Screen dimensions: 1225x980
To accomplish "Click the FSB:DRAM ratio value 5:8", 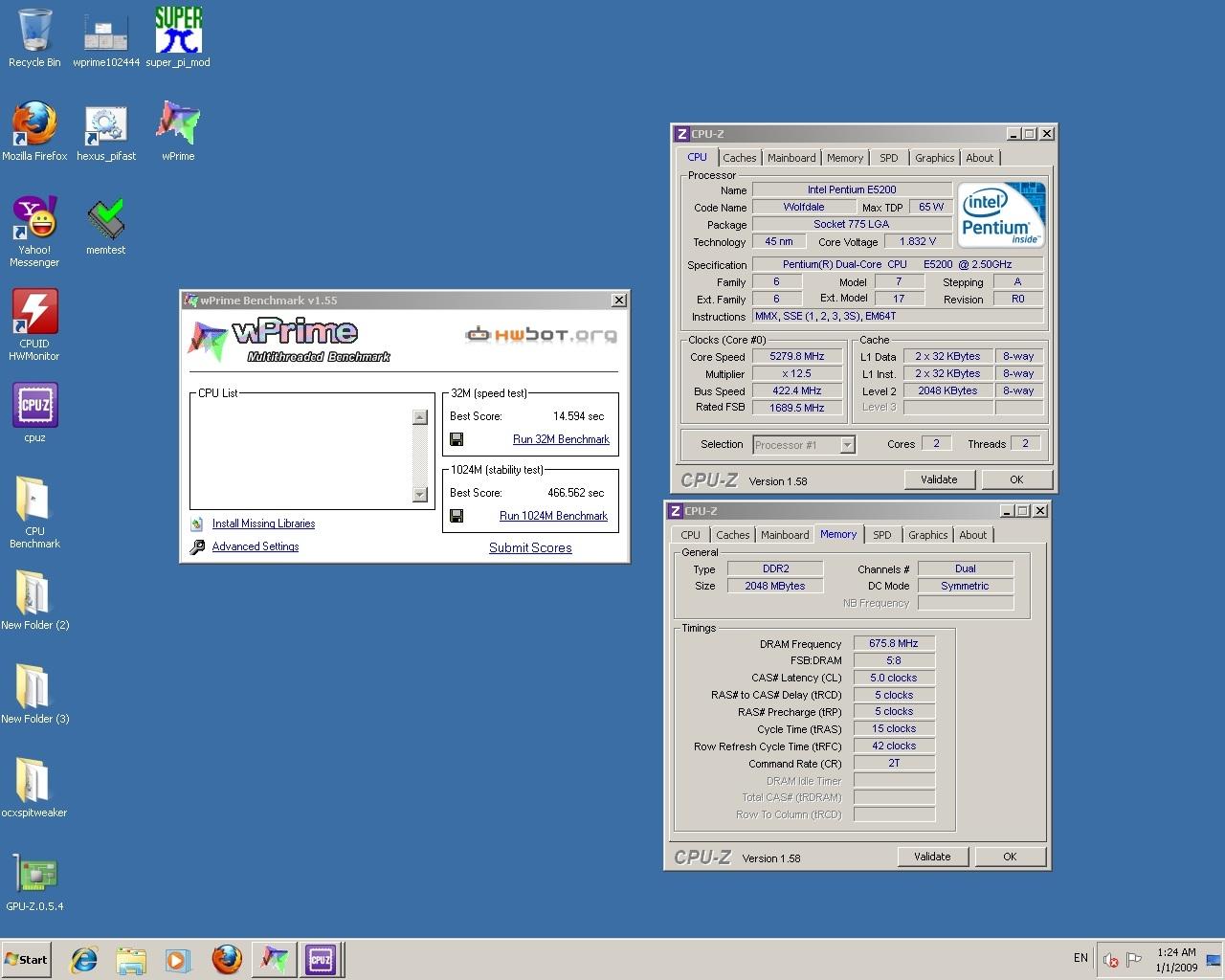I will (x=893, y=660).
